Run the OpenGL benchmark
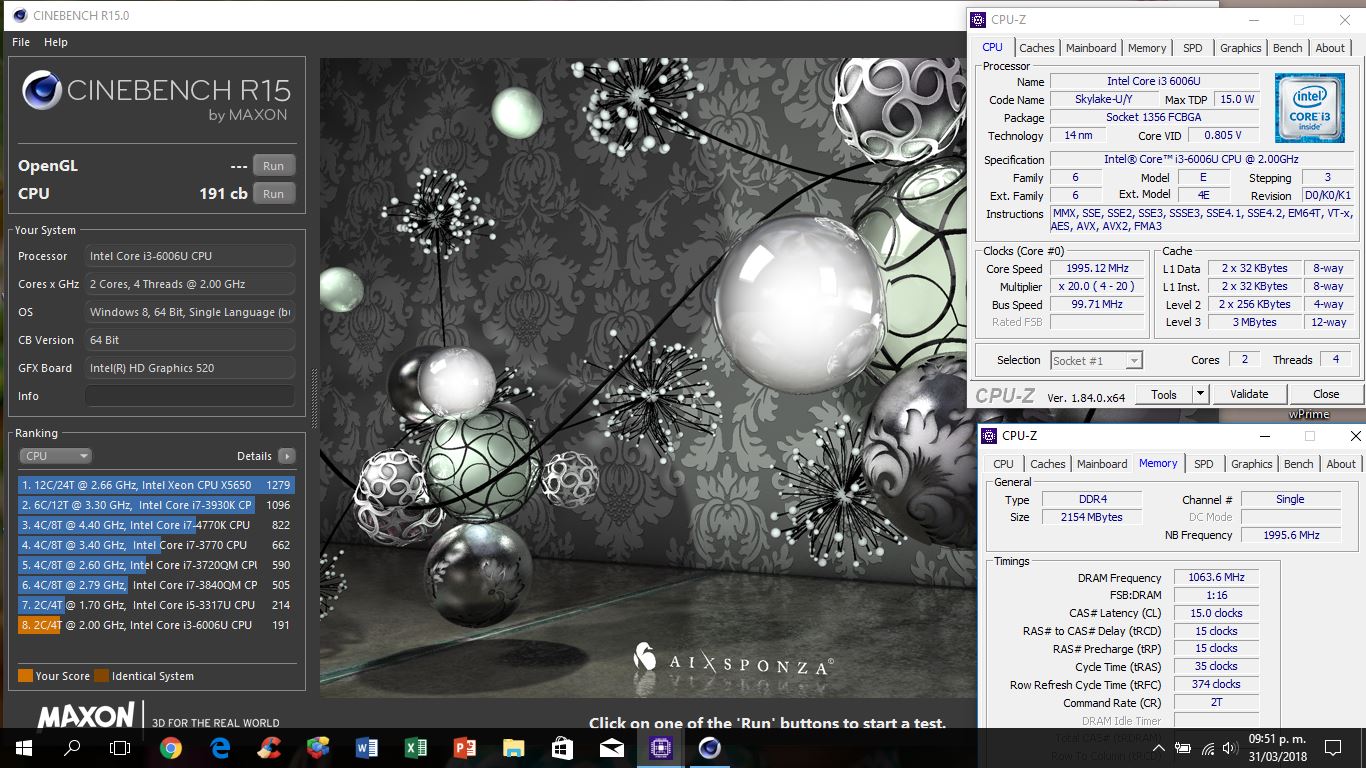 [274, 166]
